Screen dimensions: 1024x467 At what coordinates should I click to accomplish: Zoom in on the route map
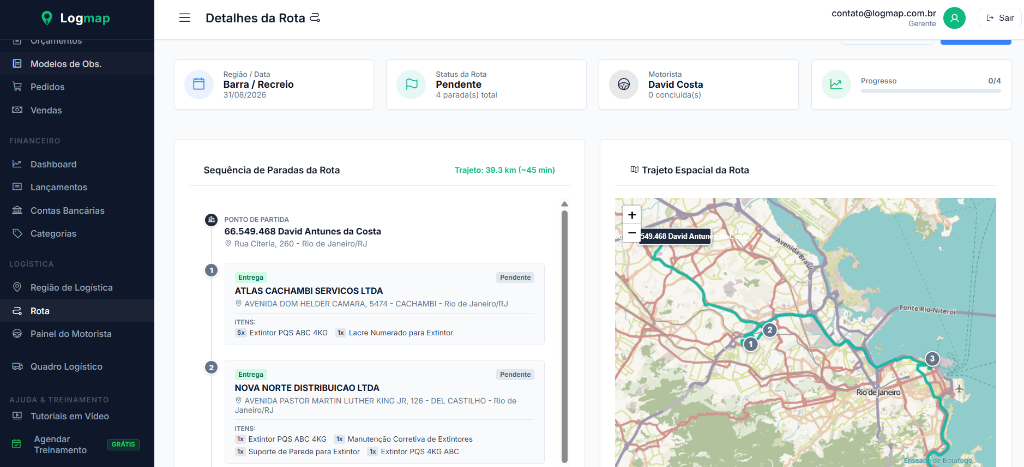(632, 214)
